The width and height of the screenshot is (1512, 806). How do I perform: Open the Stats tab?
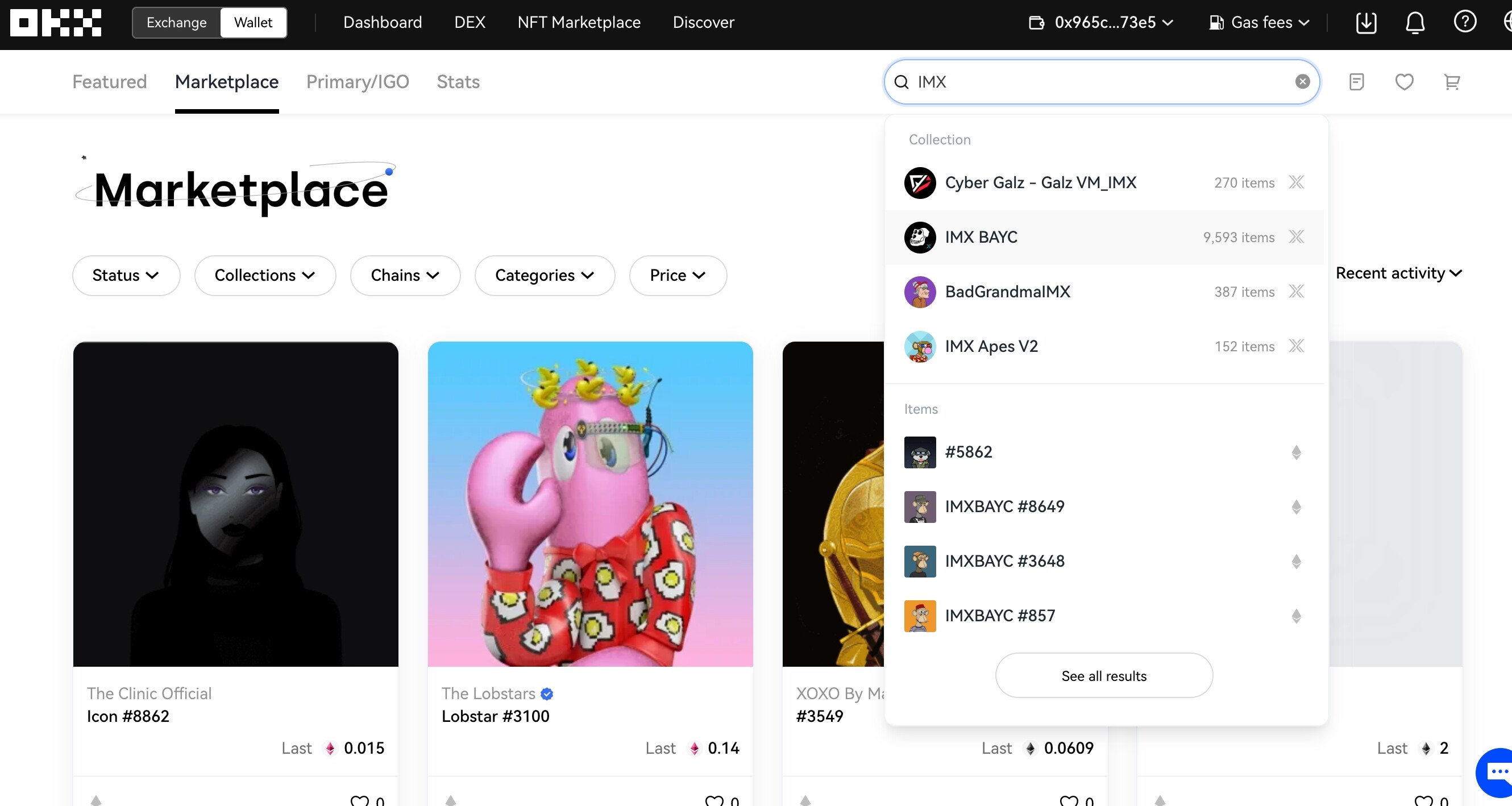(458, 82)
